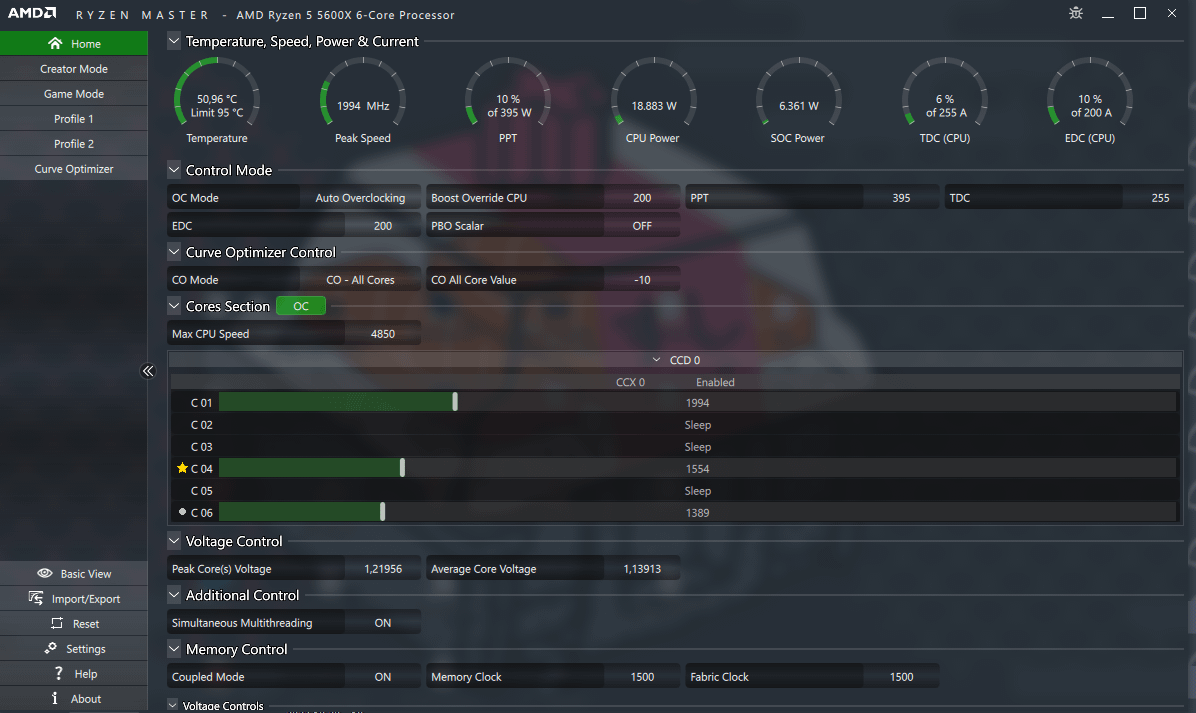Click the Basic View eye icon
The width and height of the screenshot is (1196, 713).
click(x=45, y=573)
